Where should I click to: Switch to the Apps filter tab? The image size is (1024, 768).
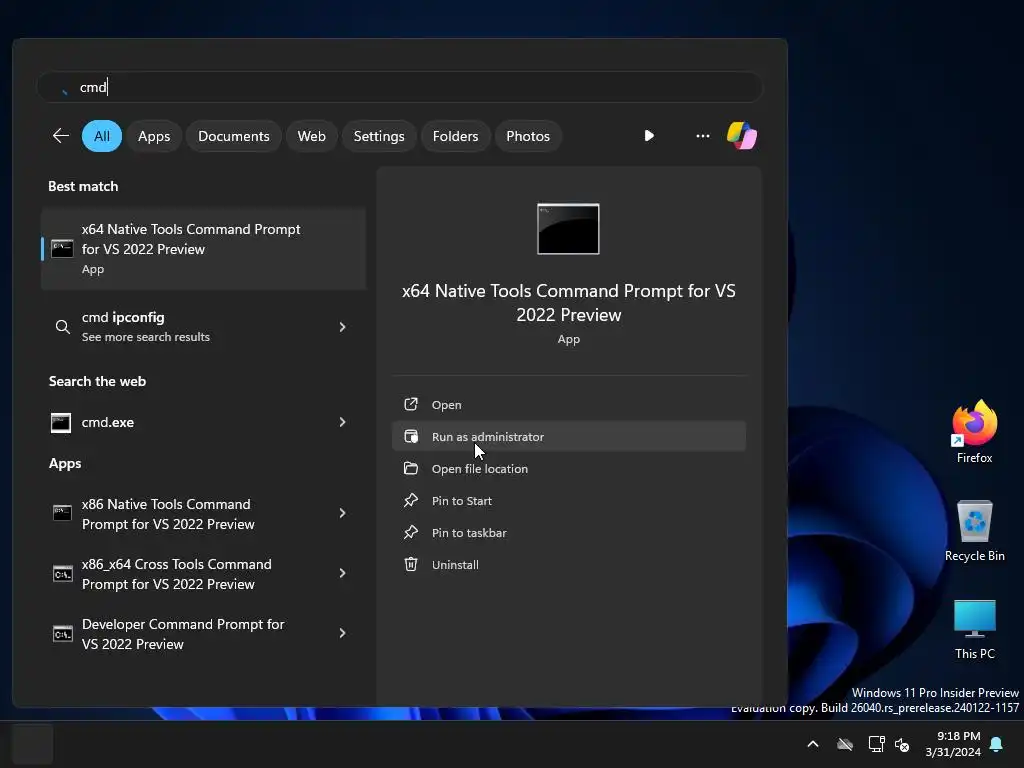tap(154, 136)
